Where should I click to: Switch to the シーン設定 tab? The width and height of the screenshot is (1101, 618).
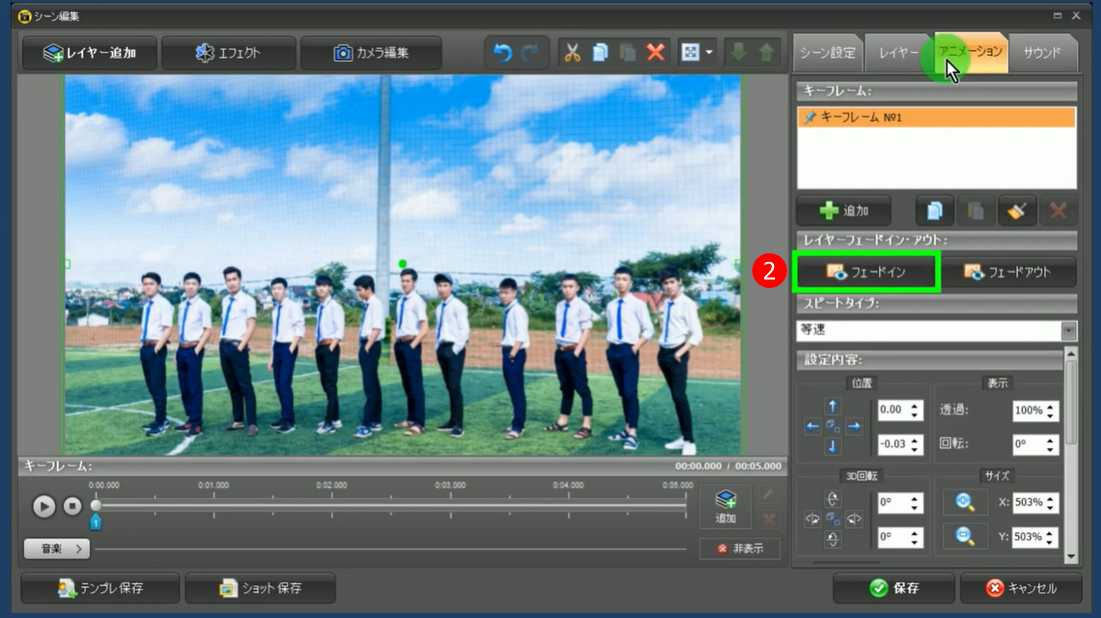827,53
